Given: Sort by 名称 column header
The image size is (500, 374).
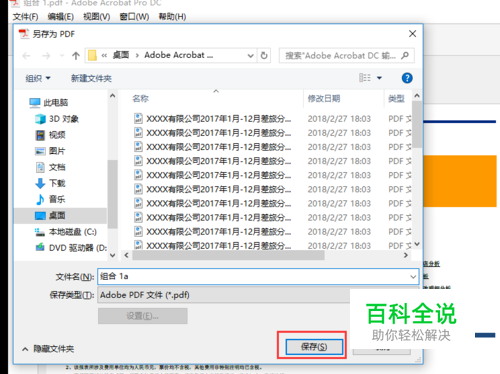Looking at the screenshot, I should (x=140, y=99).
